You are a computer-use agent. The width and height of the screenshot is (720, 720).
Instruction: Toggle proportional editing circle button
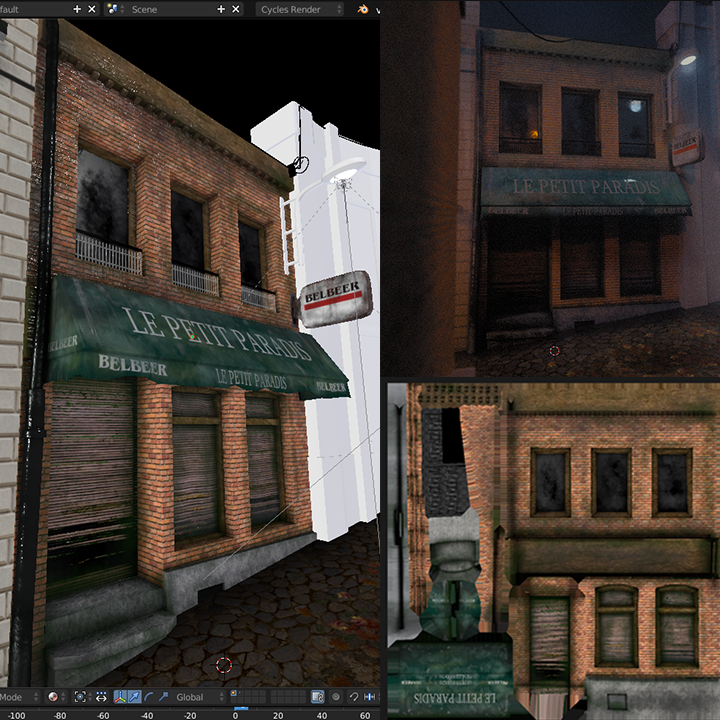336,696
